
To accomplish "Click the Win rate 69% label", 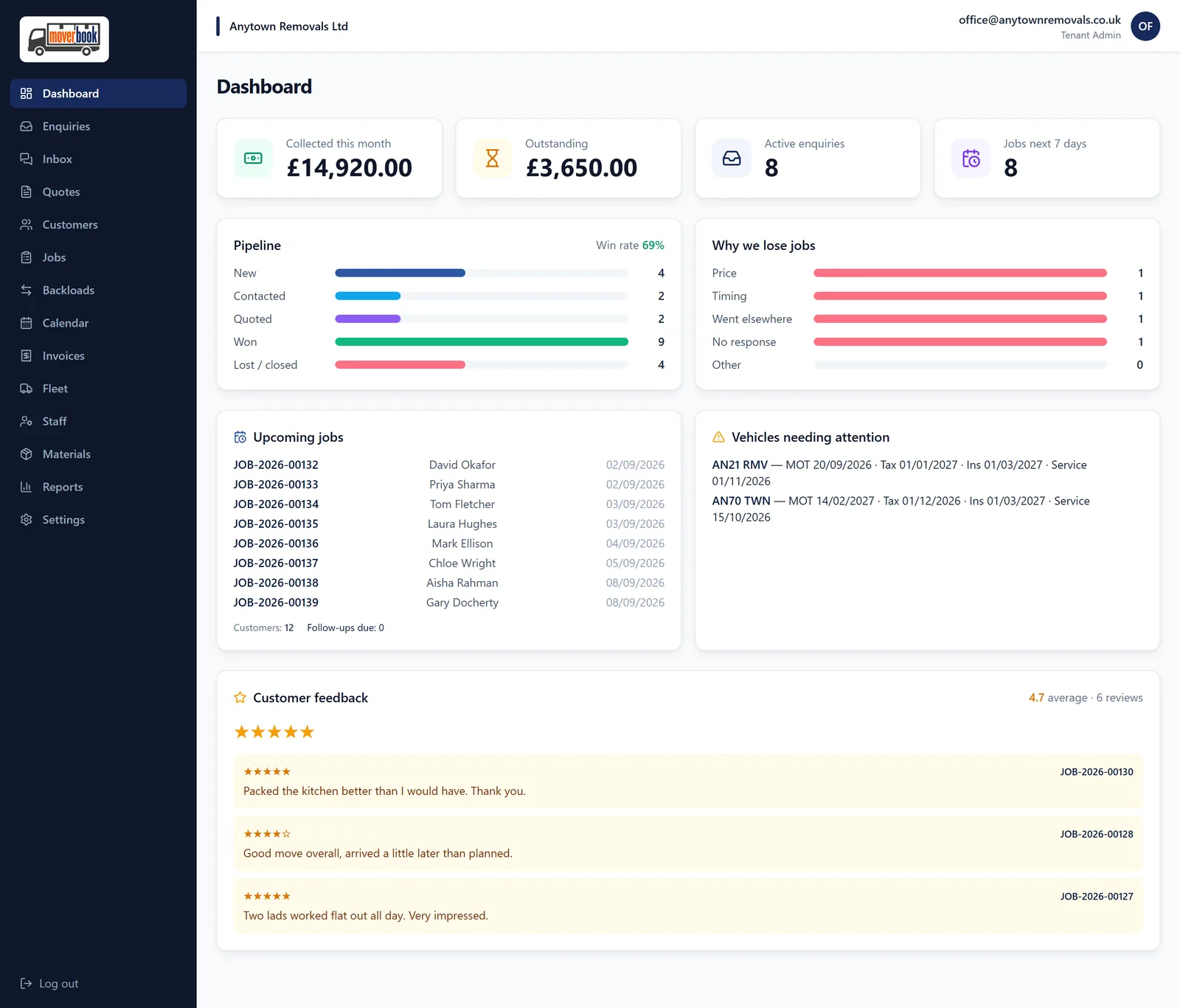I will (x=630, y=246).
